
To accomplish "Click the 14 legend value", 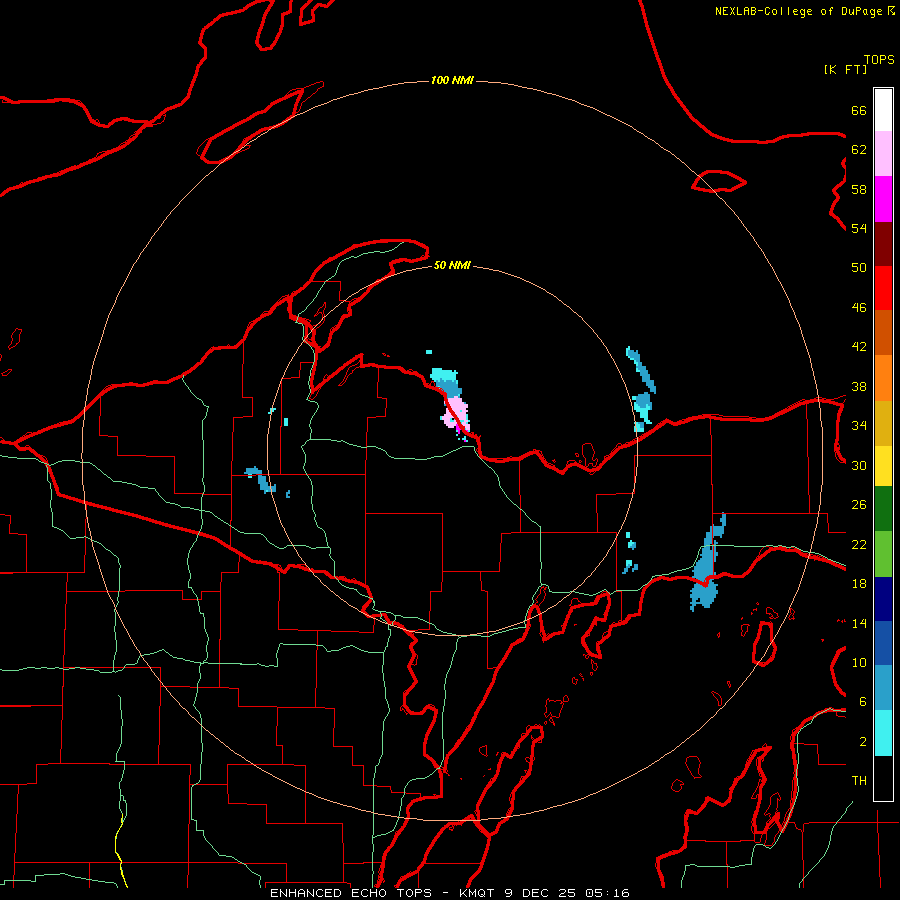I will tap(859, 624).
